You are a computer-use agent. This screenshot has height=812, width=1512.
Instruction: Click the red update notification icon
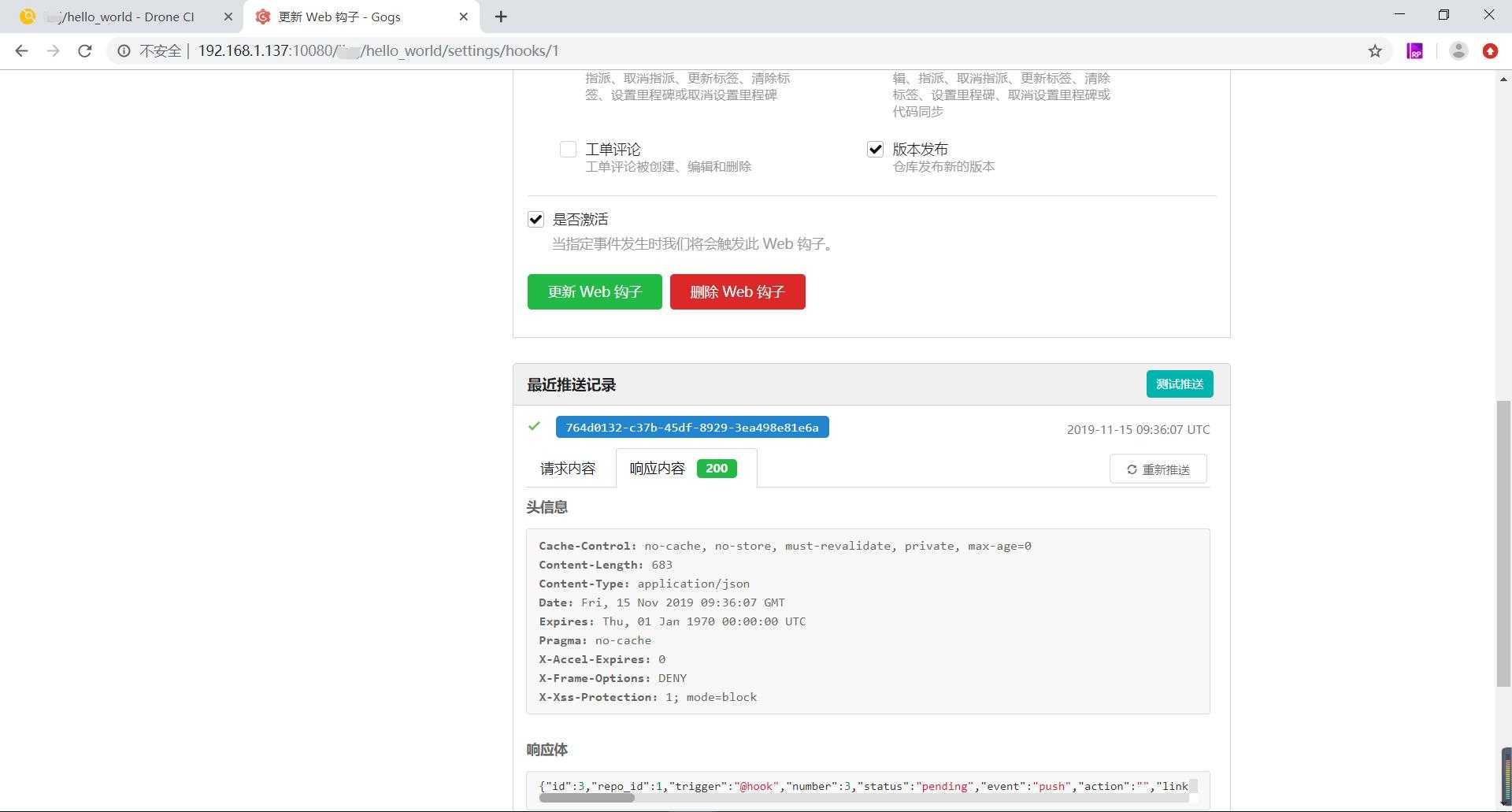pos(1490,51)
